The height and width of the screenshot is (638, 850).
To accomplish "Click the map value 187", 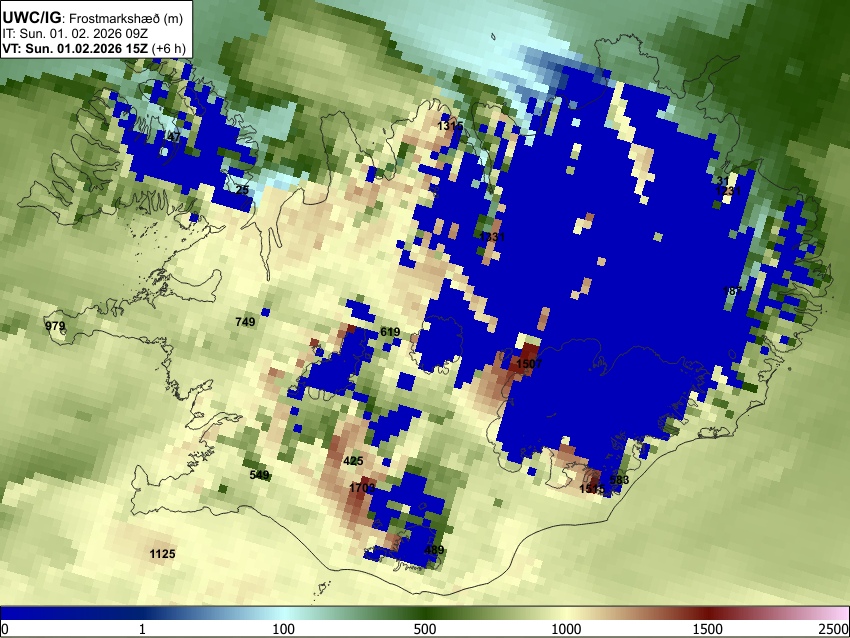I will [732, 291].
